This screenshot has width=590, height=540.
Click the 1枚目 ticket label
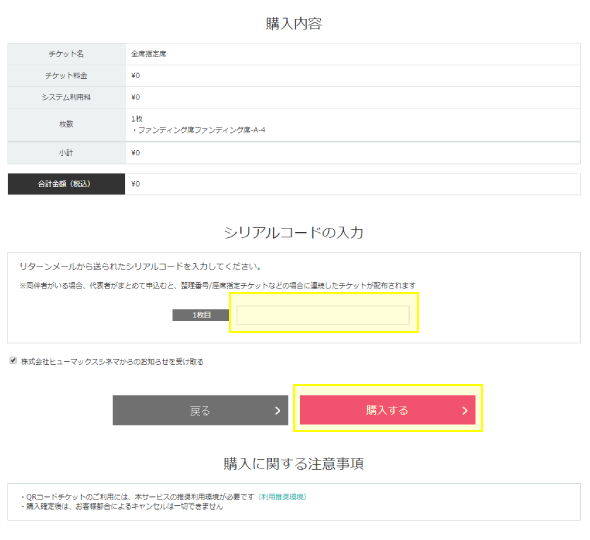[201, 315]
